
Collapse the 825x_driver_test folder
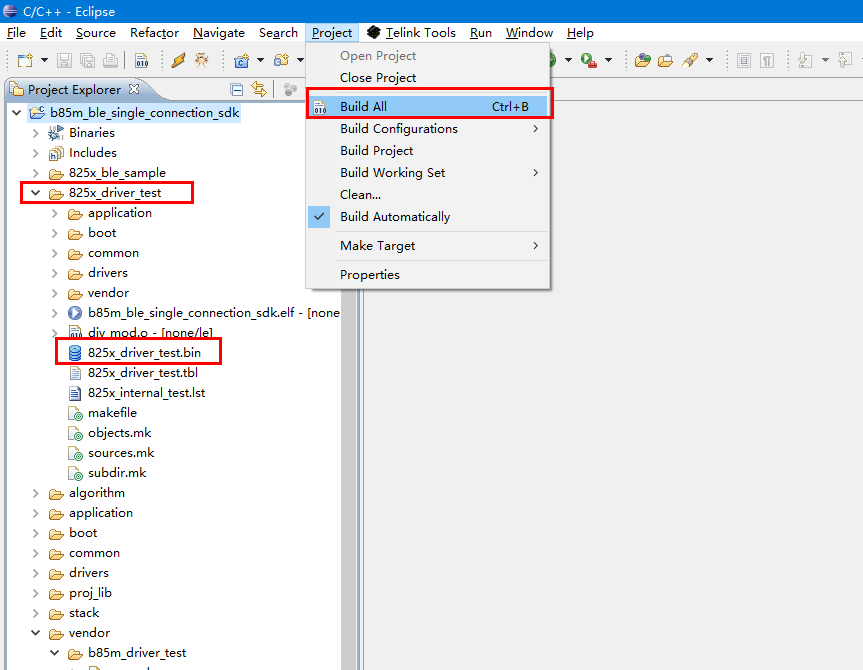(36, 193)
